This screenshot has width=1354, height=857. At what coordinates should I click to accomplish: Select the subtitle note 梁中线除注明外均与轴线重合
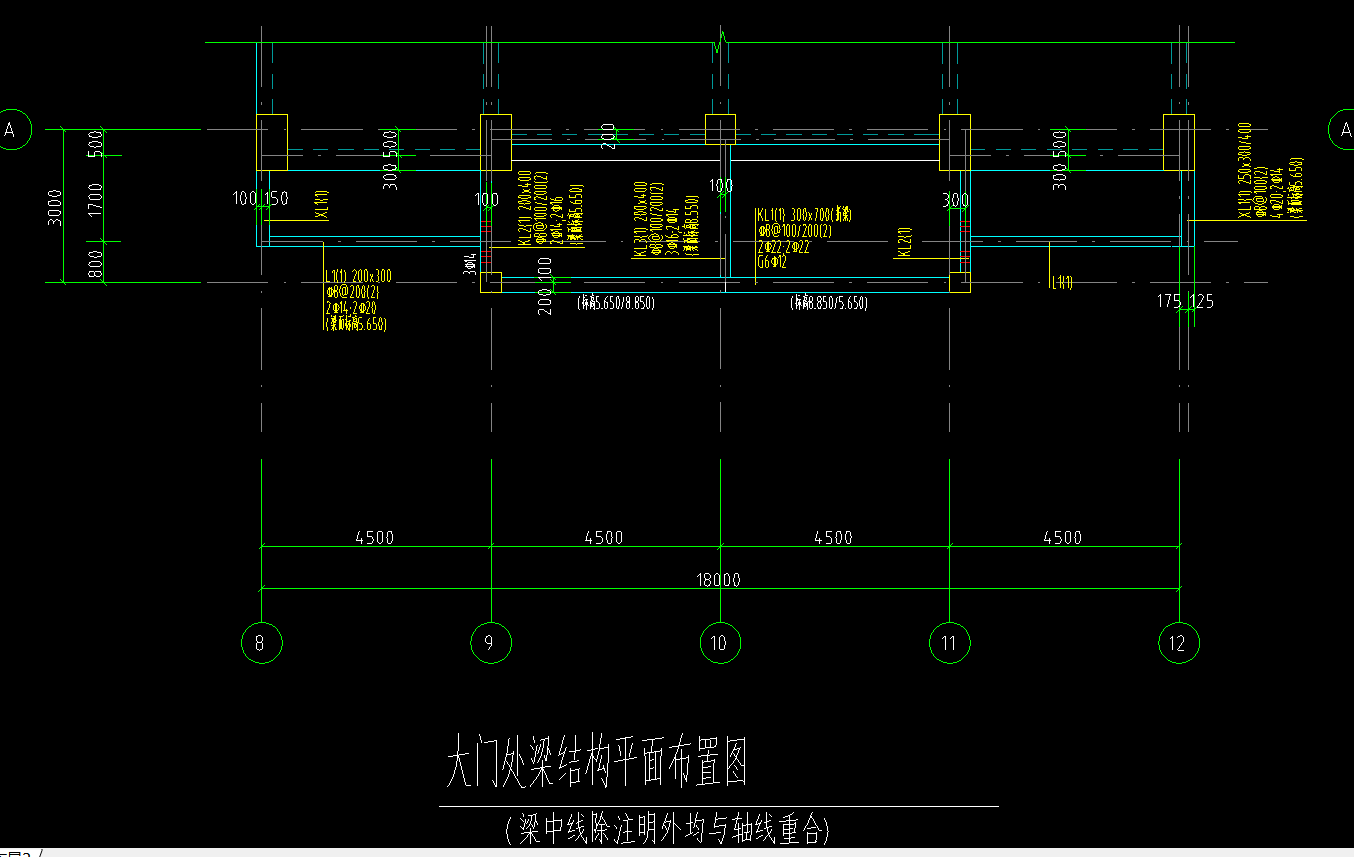point(667,829)
